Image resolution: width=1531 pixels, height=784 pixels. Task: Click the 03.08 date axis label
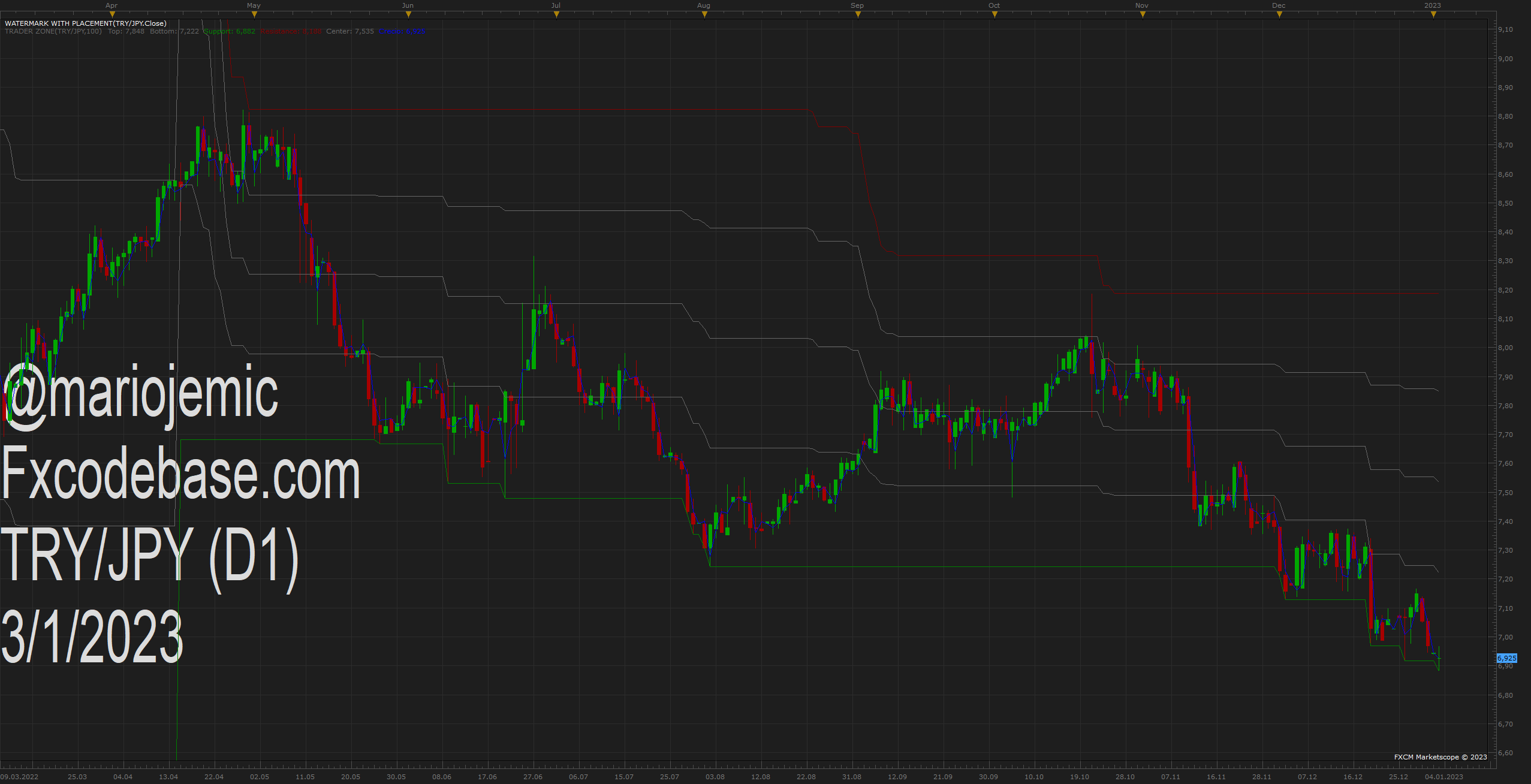[715, 777]
